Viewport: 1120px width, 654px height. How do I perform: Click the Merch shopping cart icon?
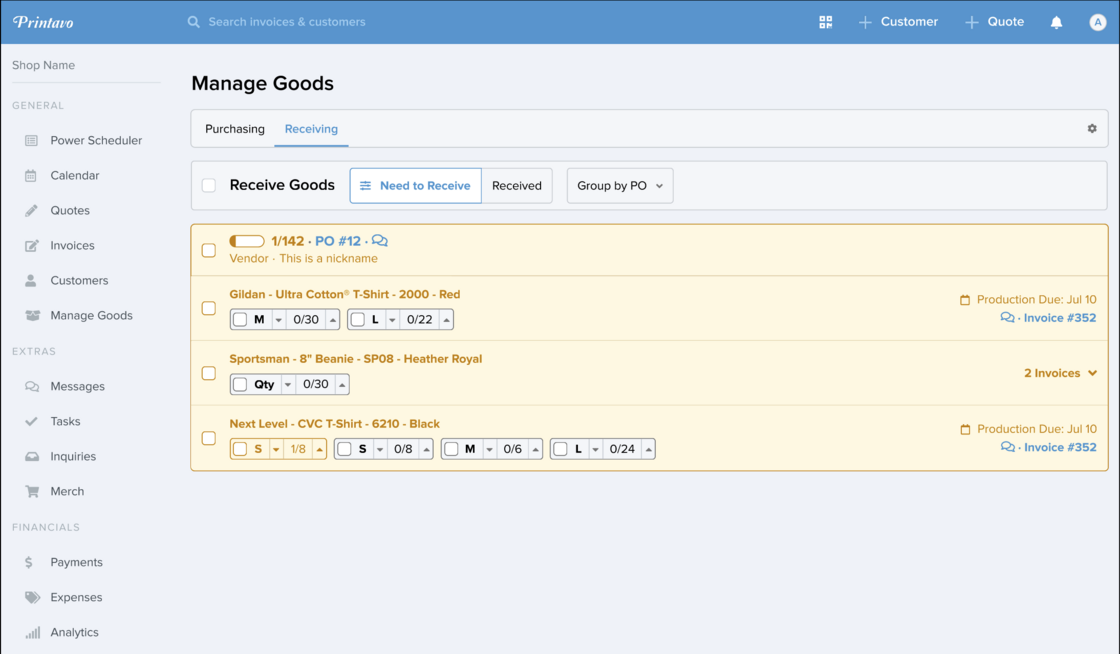tap(31, 492)
